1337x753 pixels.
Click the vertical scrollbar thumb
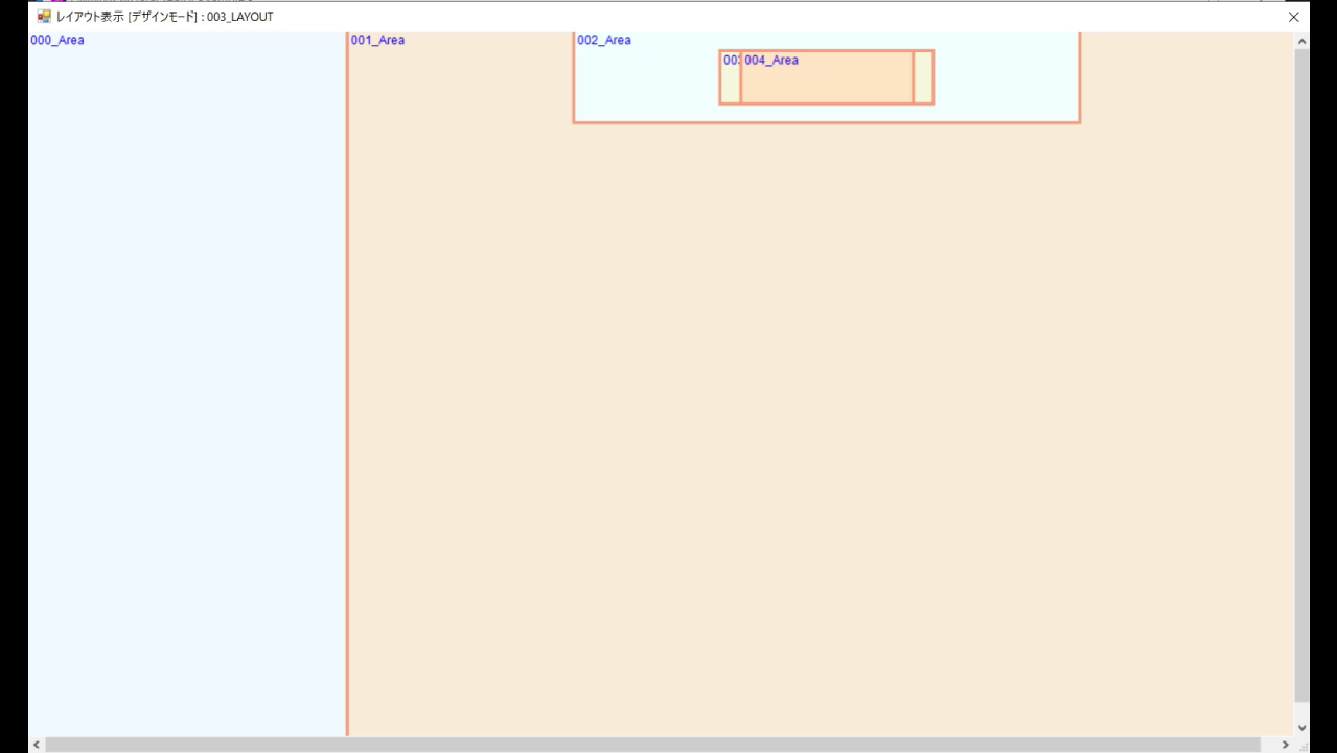click(x=1302, y=375)
